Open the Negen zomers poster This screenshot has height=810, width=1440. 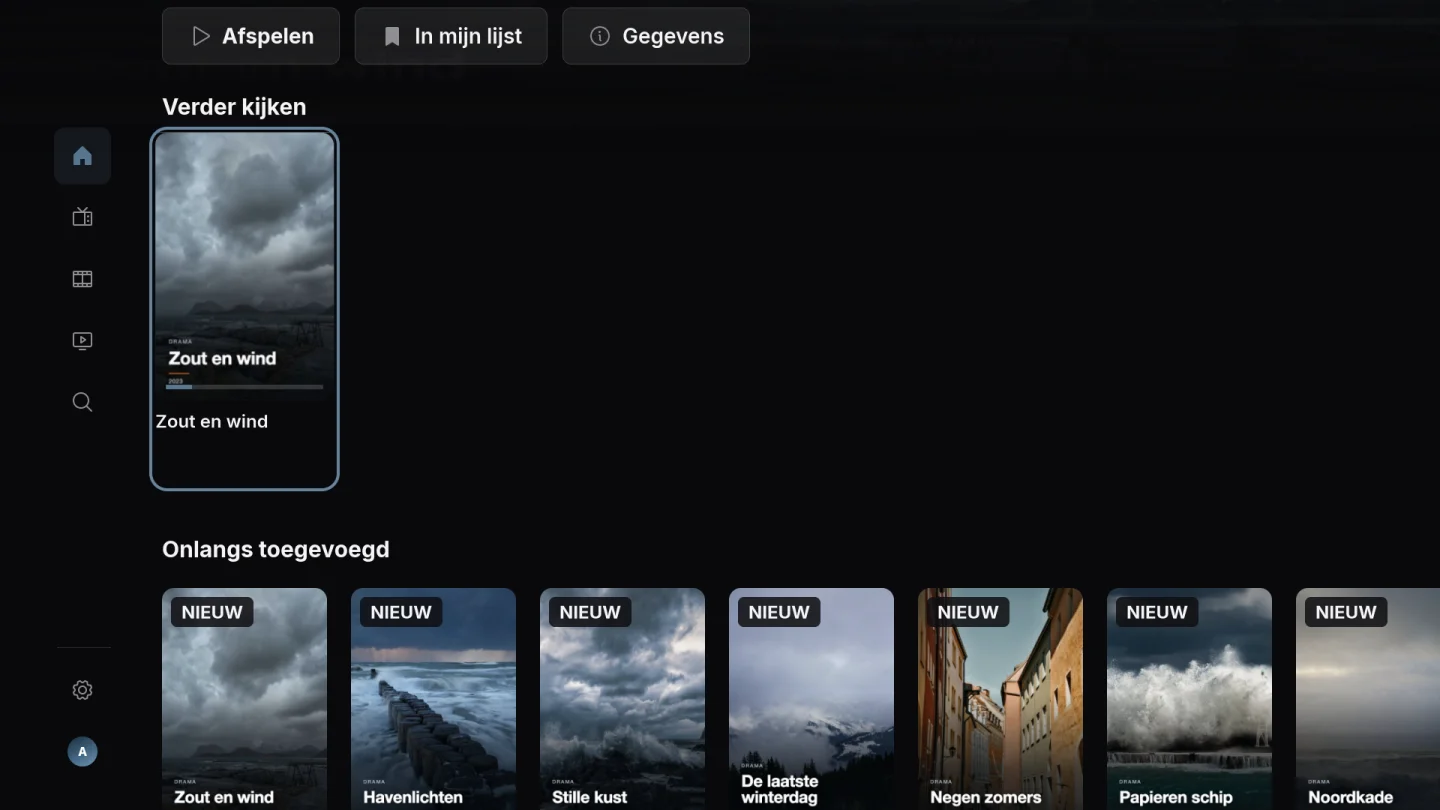pos(1000,699)
